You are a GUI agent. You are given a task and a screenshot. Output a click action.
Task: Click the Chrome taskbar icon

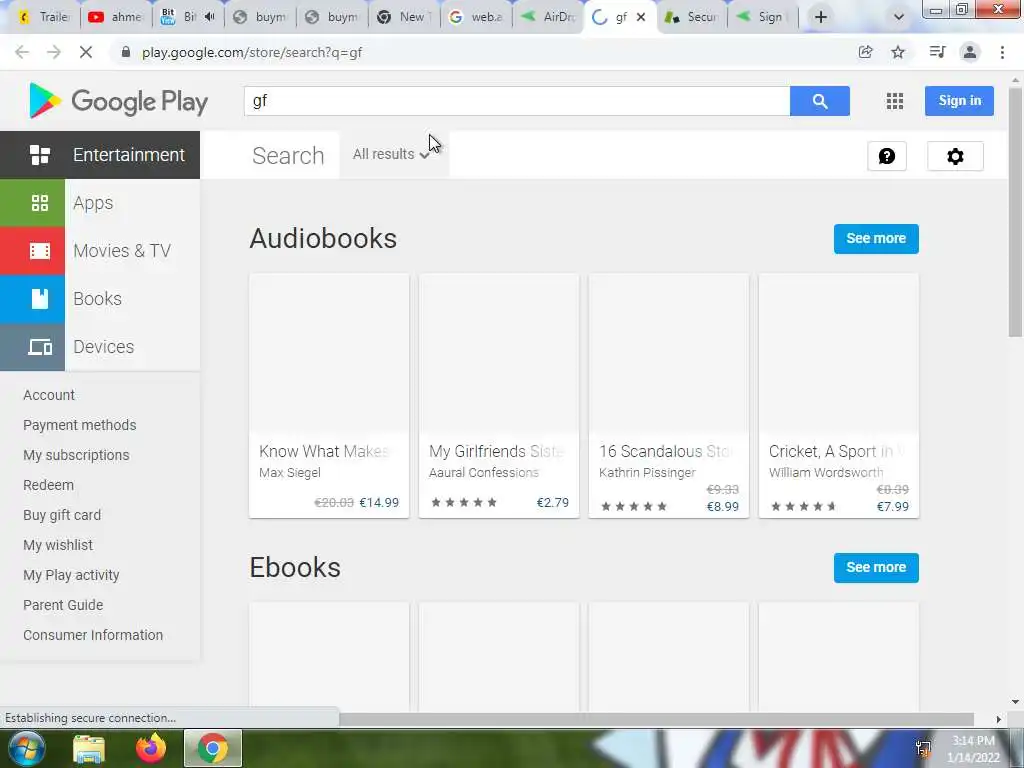(213, 748)
